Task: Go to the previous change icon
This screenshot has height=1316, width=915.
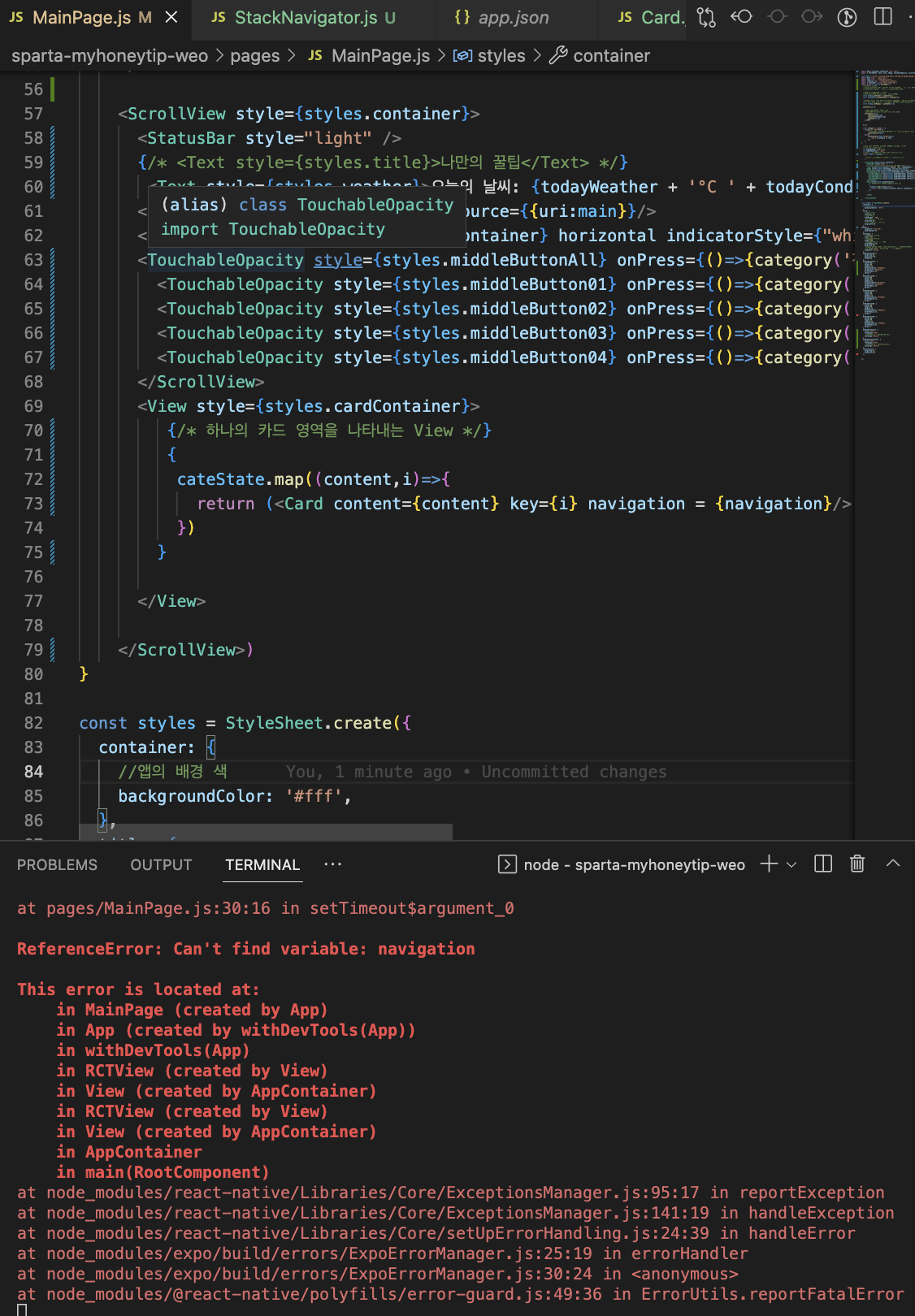Action: coord(777,17)
